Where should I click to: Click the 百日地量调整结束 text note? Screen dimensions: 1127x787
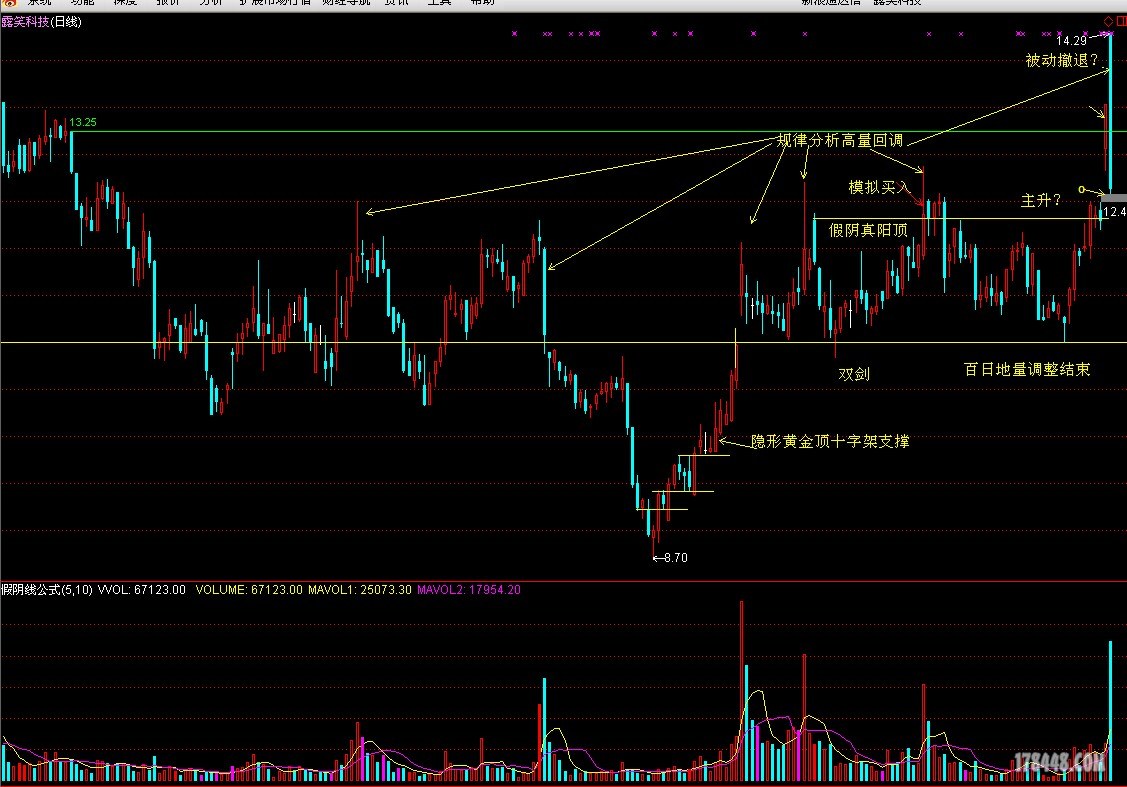(1026, 369)
